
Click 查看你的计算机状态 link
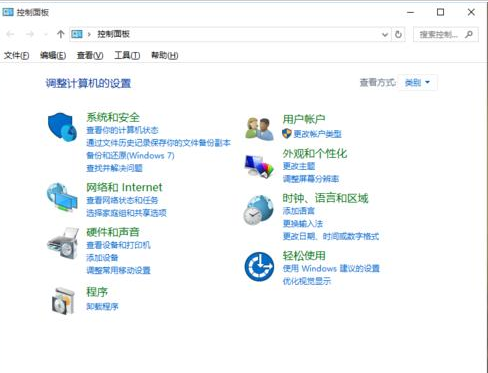coord(122,130)
